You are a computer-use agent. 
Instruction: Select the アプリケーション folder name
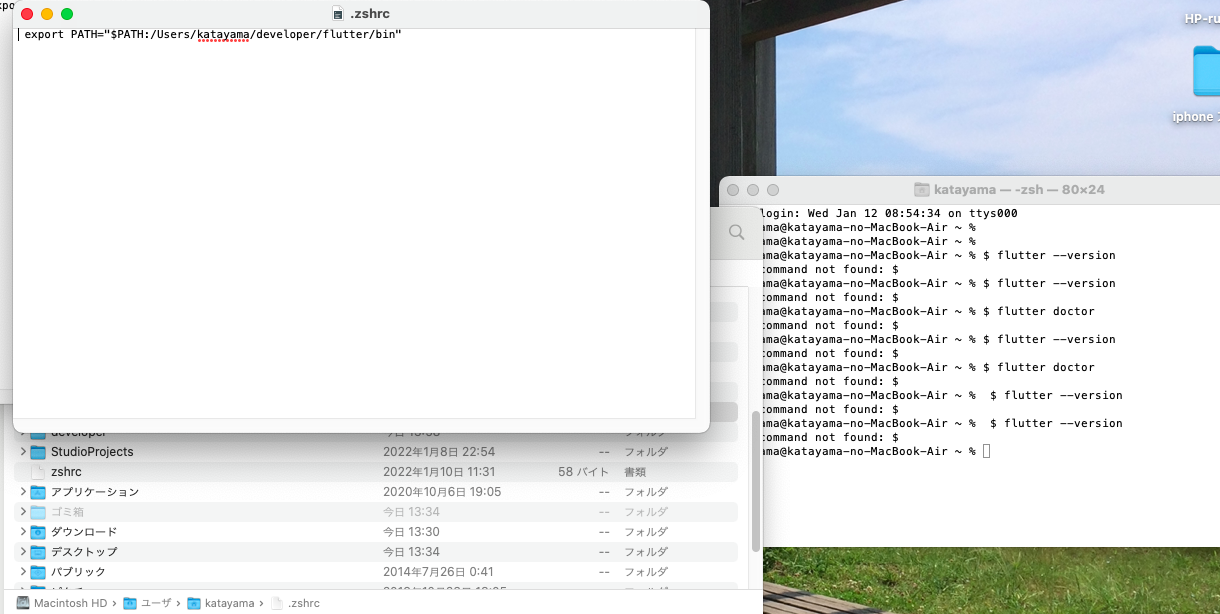tap(95, 492)
